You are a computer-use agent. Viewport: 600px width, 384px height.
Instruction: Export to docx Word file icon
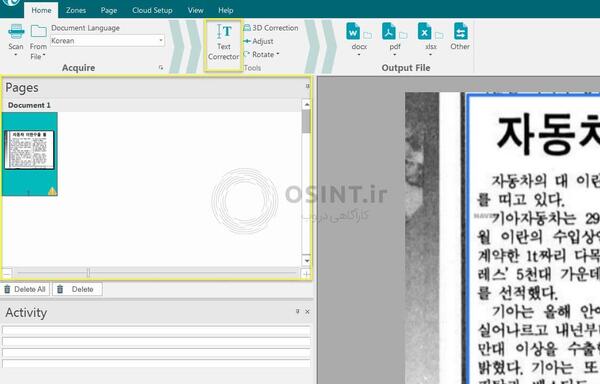pyautogui.click(x=353, y=31)
